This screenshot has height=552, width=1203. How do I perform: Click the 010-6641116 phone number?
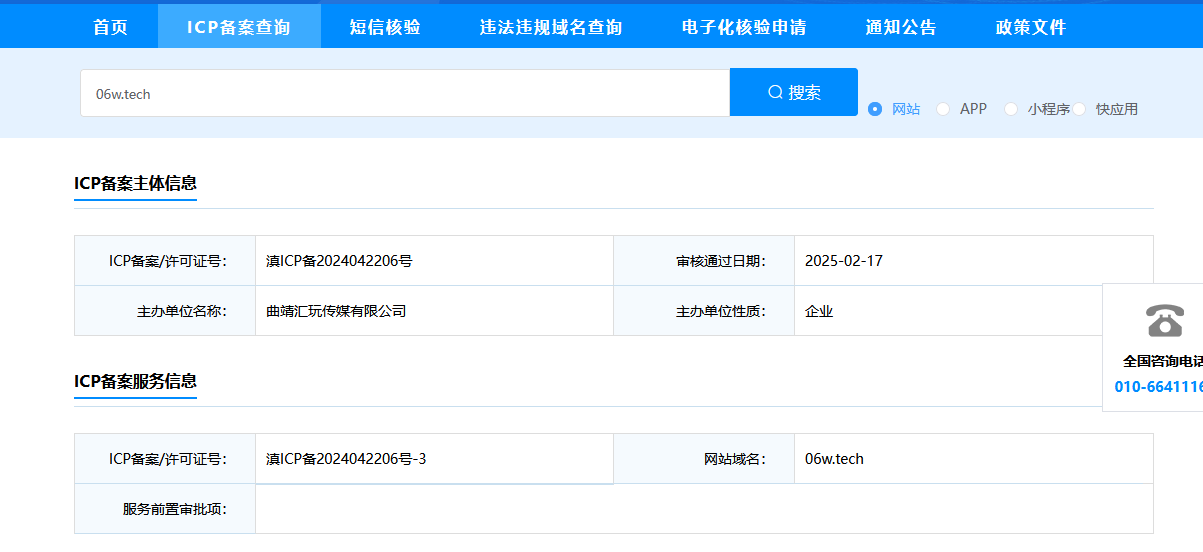[x=1159, y=386]
